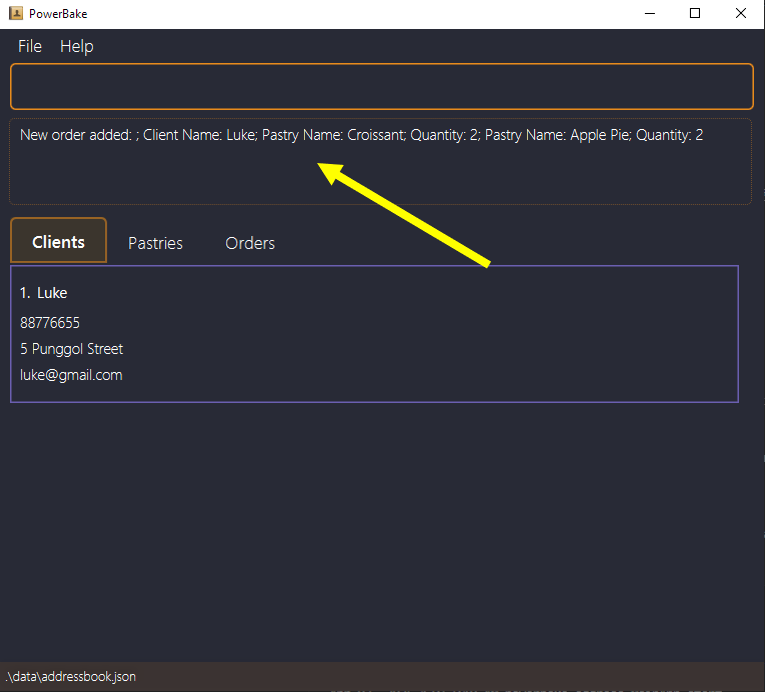Screen dimensions: 765x692
Task: Select the Clients tab
Action: pyautogui.click(x=58, y=242)
